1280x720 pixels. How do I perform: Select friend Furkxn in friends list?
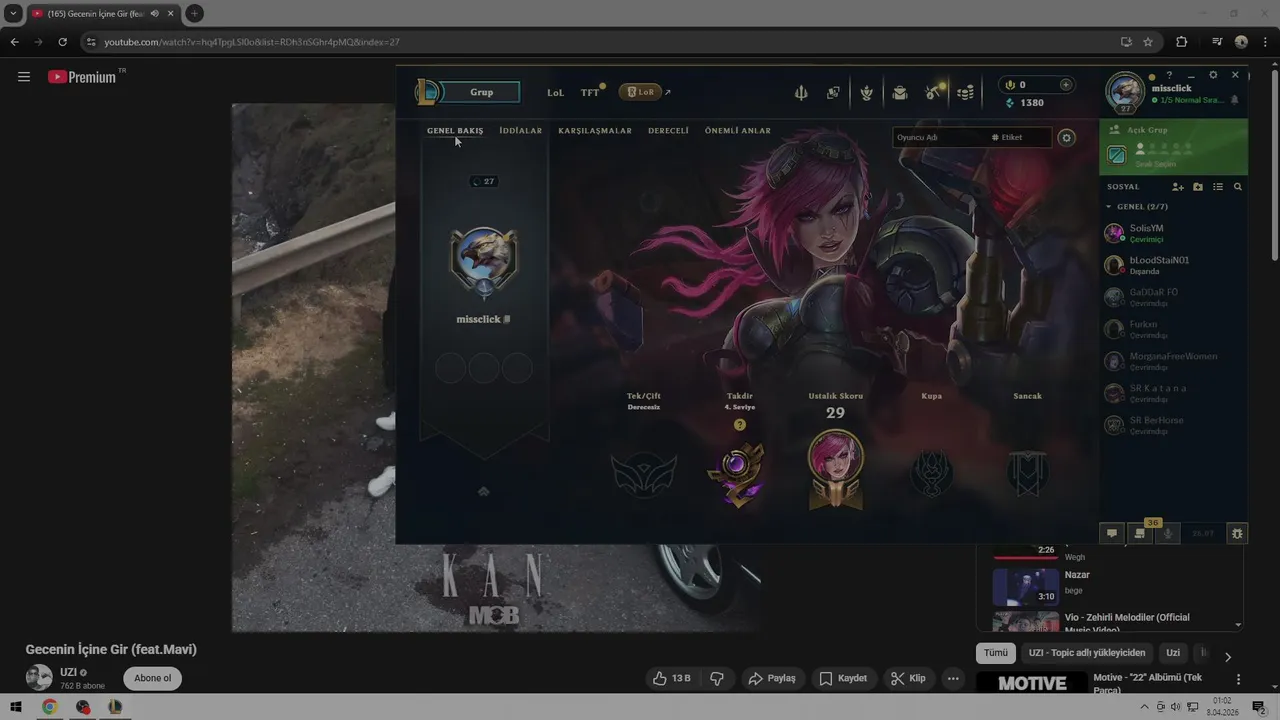point(1173,329)
